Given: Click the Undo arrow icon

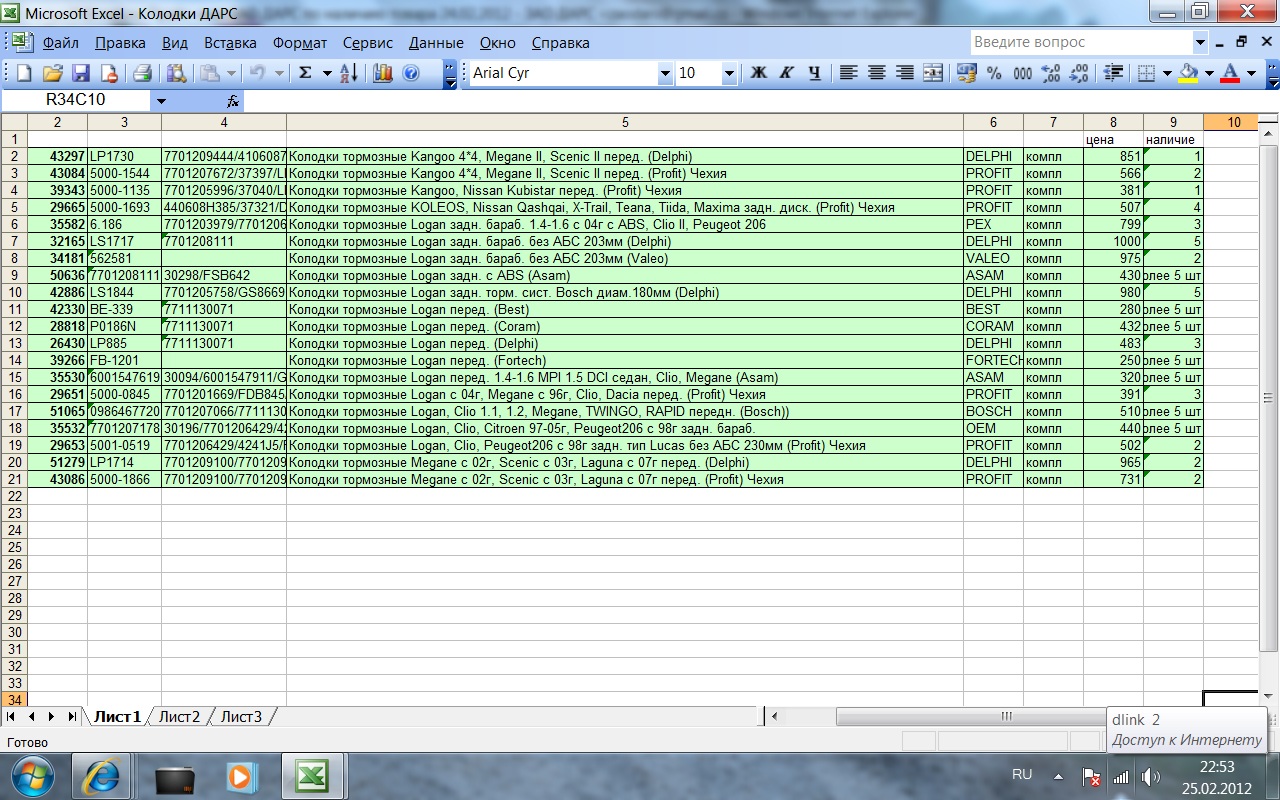Looking at the screenshot, I should 257,73.
